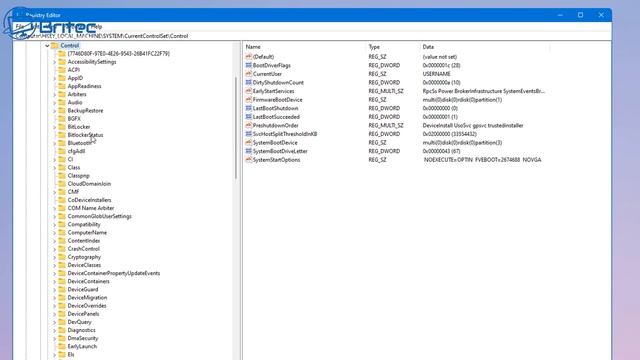Select the Classpnp key
This screenshot has width=640, height=360.
[x=78, y=176]
